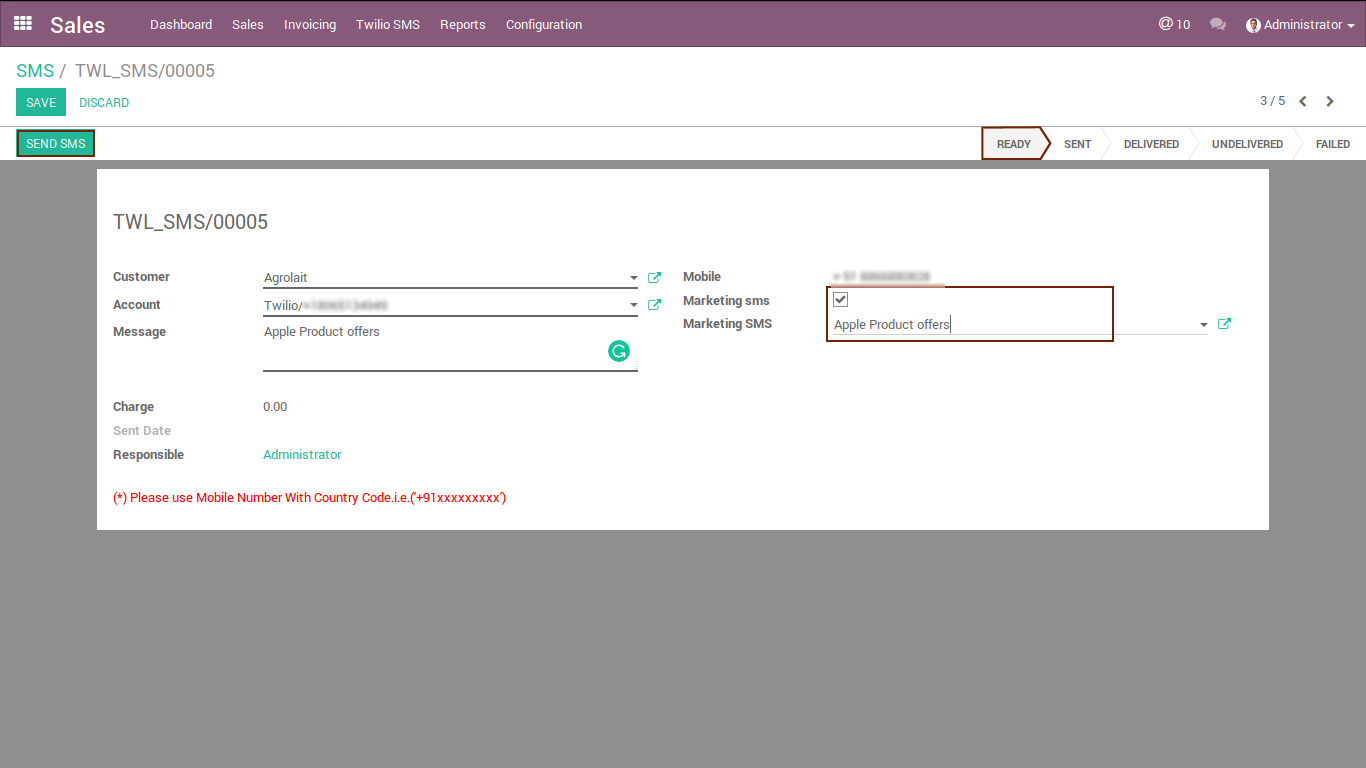Open the apps grid menu icon
Viewport: 1366px width, 768px height.
22,24
